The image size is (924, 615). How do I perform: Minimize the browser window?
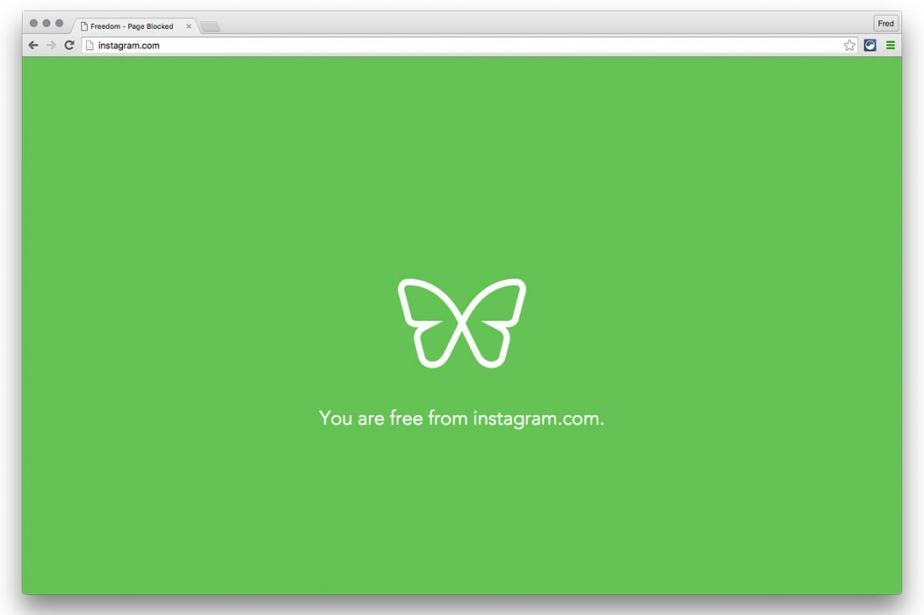click(x=47, y=23)
